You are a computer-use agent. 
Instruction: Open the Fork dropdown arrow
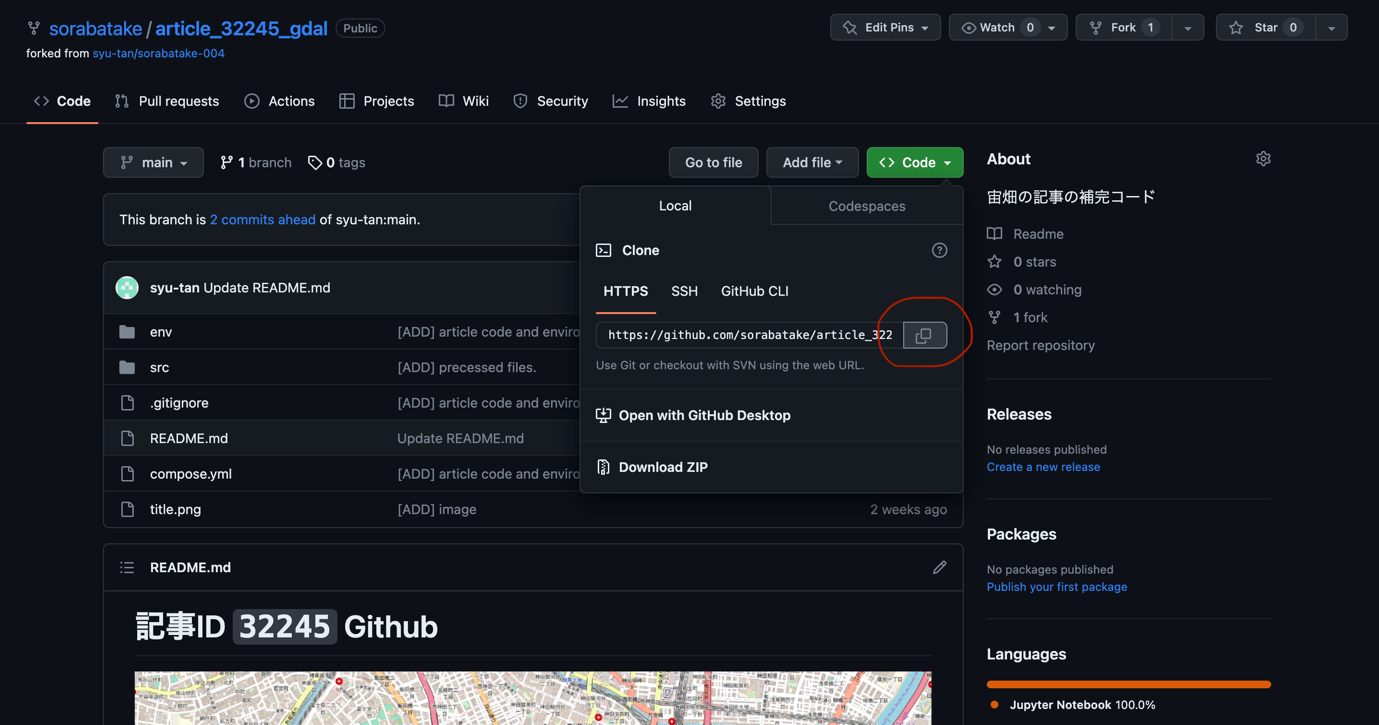[1187, 28]
